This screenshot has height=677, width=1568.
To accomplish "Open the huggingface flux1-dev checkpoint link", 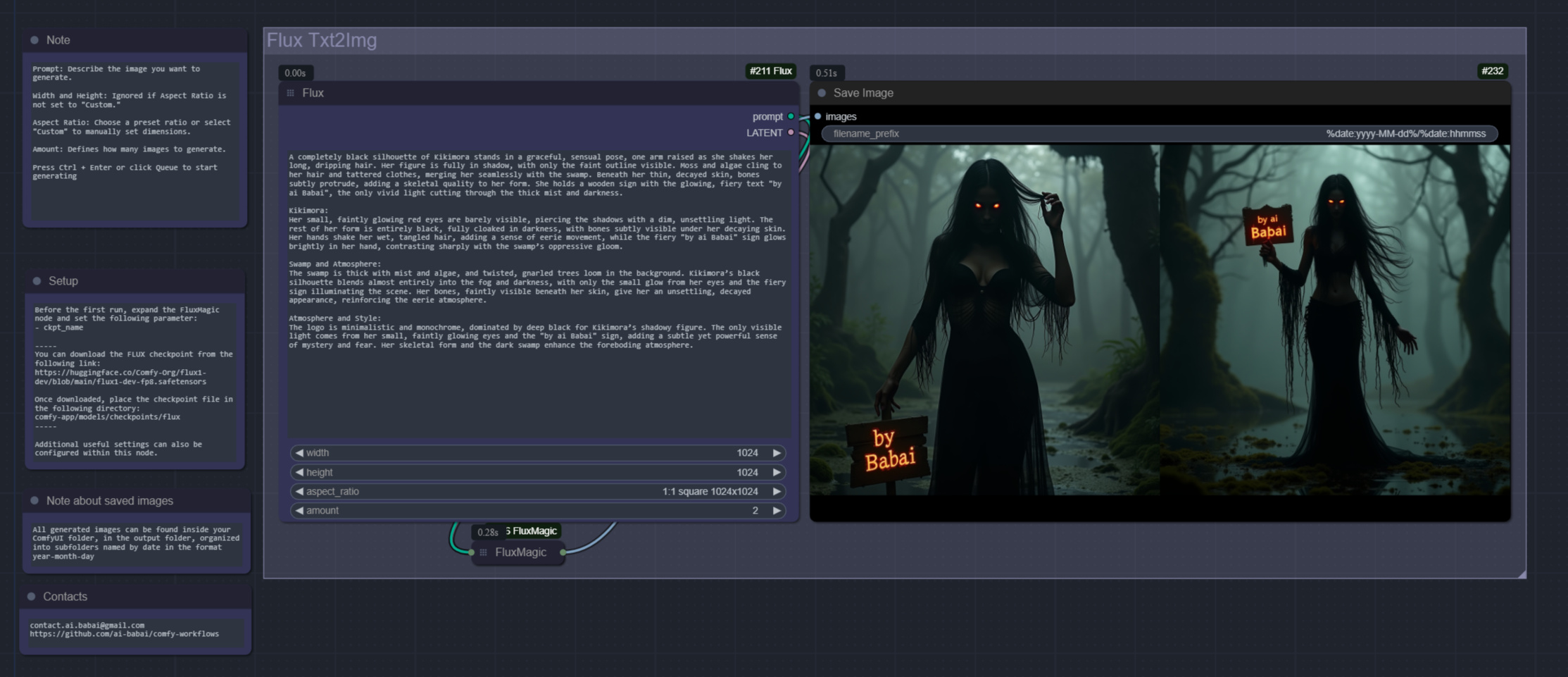I will [x=120, y=372].
